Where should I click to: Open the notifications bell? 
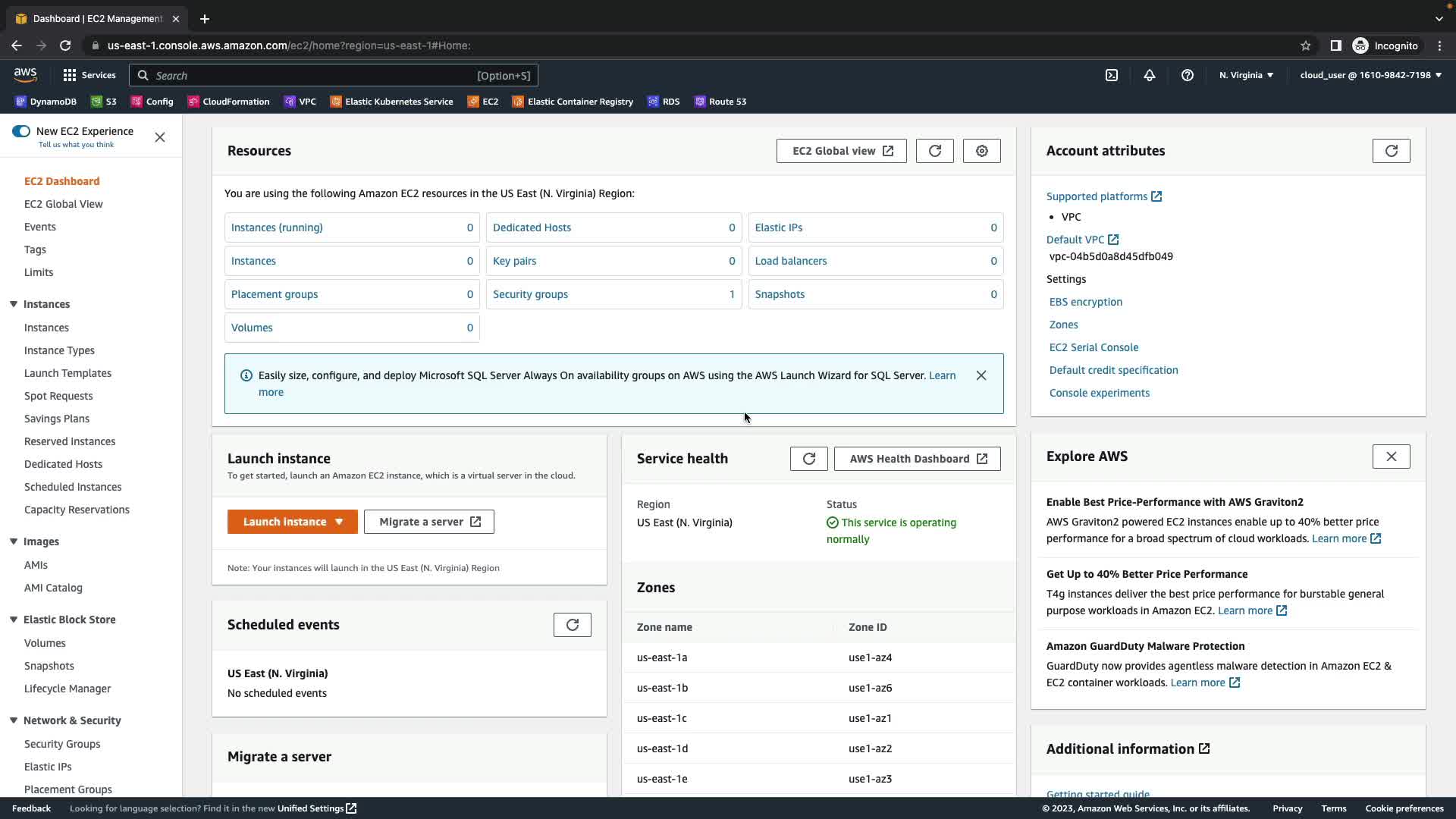pyautogui.click(x=1150, y=75)
